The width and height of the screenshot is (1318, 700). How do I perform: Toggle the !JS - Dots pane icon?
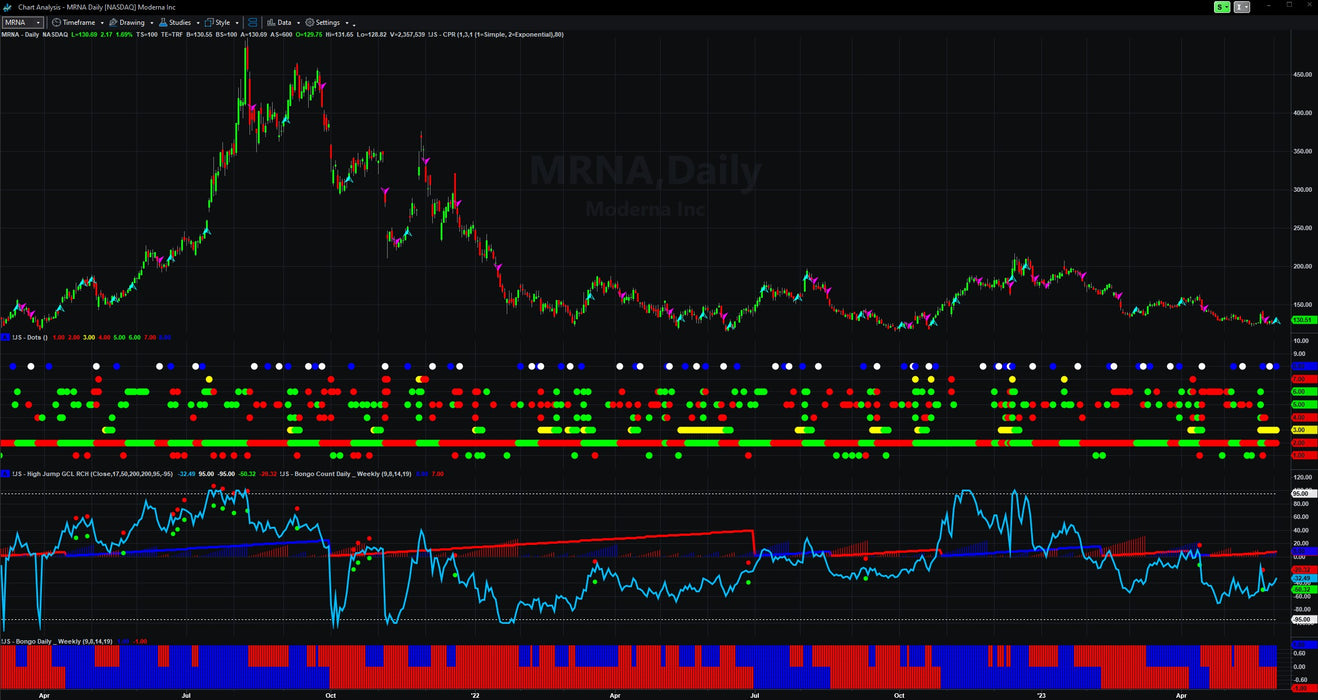point(5,337)
